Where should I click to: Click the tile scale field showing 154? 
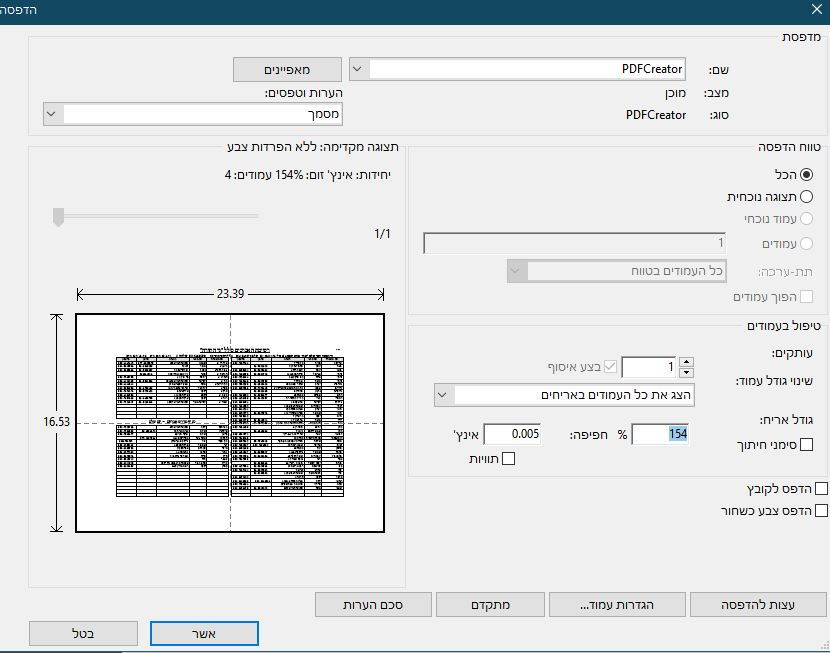(x=661, y=434)
